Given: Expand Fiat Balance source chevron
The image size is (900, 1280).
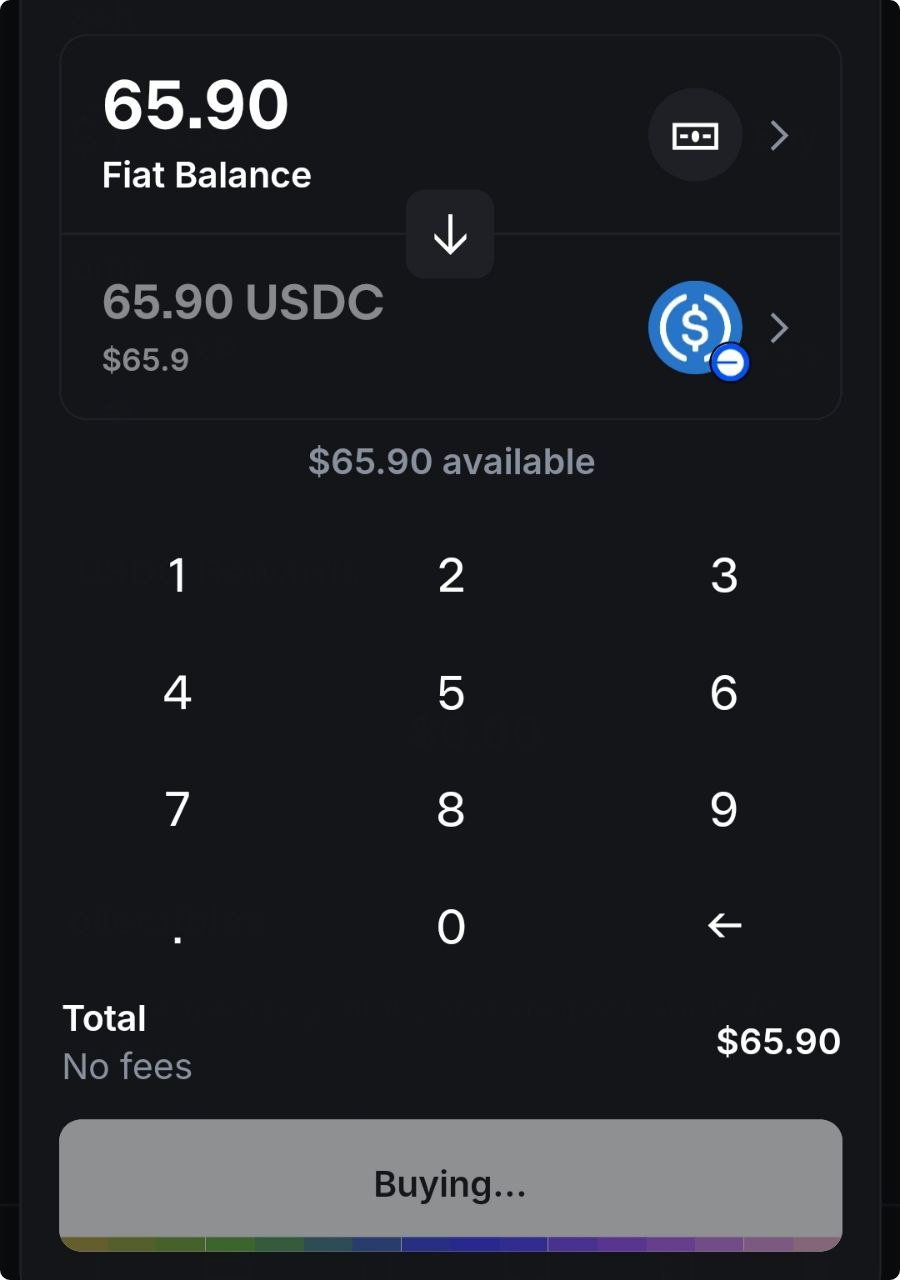Looking at the screenshot, I should pos(780,136).
